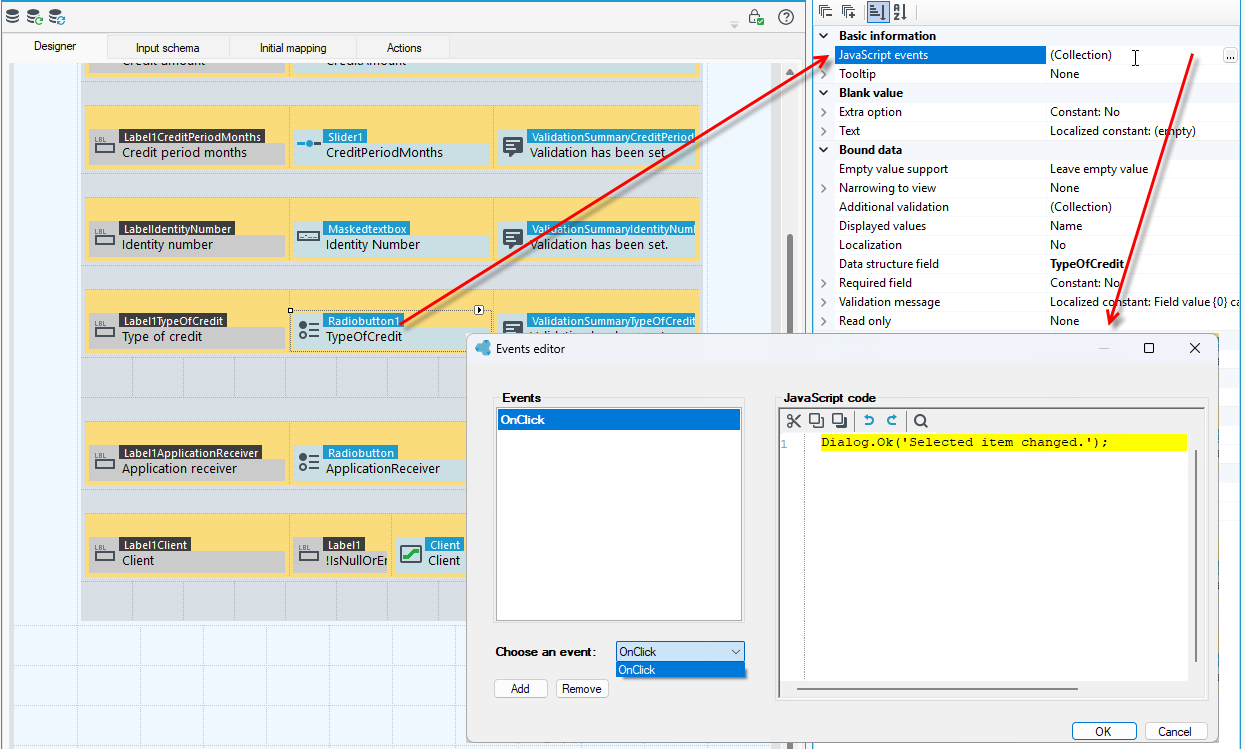Open the Input schema tab
Image resolution: width=1245 pixels, height=749 pixels.
(168, 48)
